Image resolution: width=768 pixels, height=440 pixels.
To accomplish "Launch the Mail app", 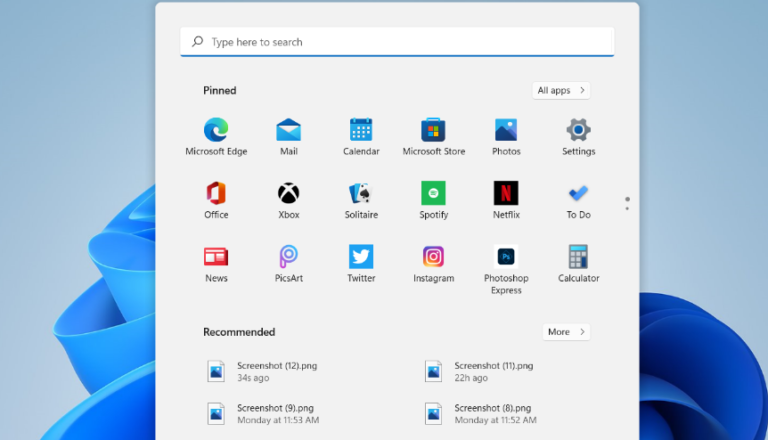I will (x=288, y=136).
